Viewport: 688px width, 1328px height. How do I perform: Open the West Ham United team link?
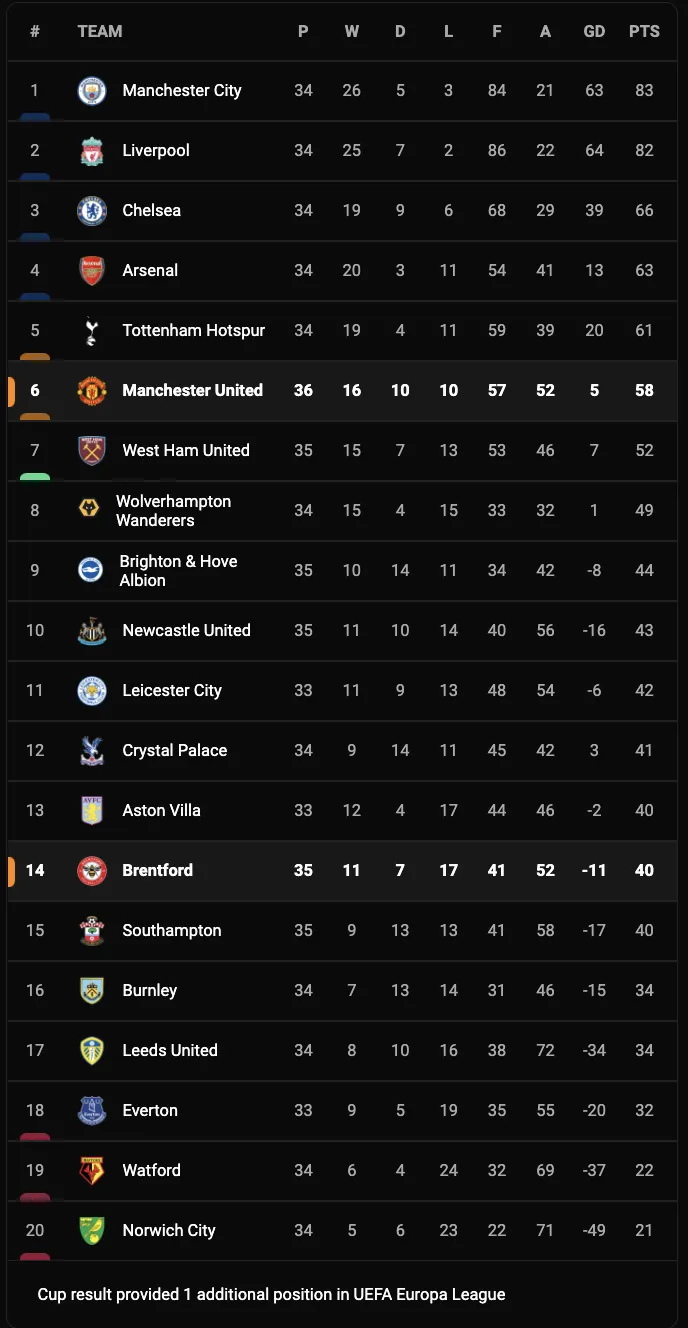click(x=186, y=451)
